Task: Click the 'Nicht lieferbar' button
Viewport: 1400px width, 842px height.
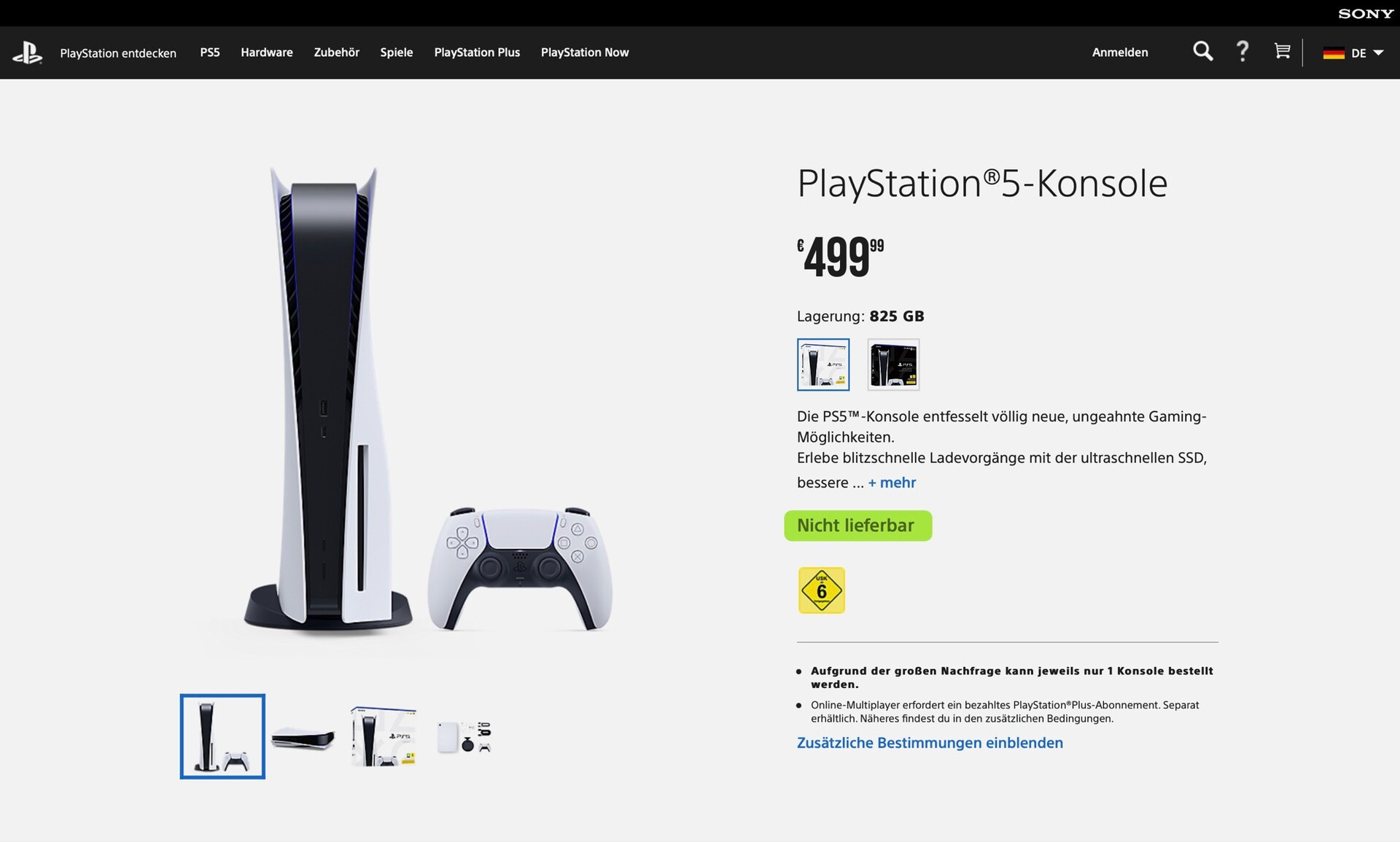Action: 857,526
